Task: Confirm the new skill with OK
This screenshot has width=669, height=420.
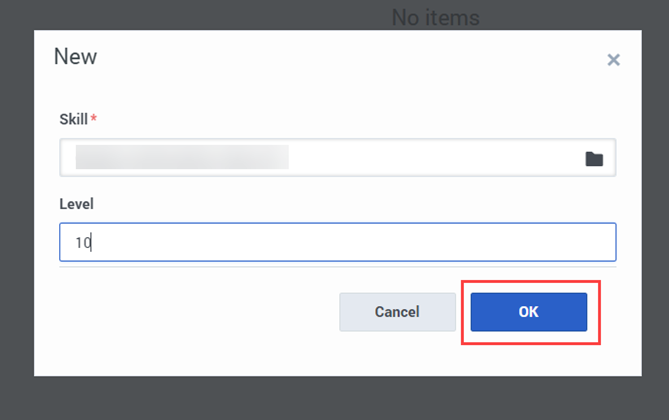Action: click(x=528, y=312)
